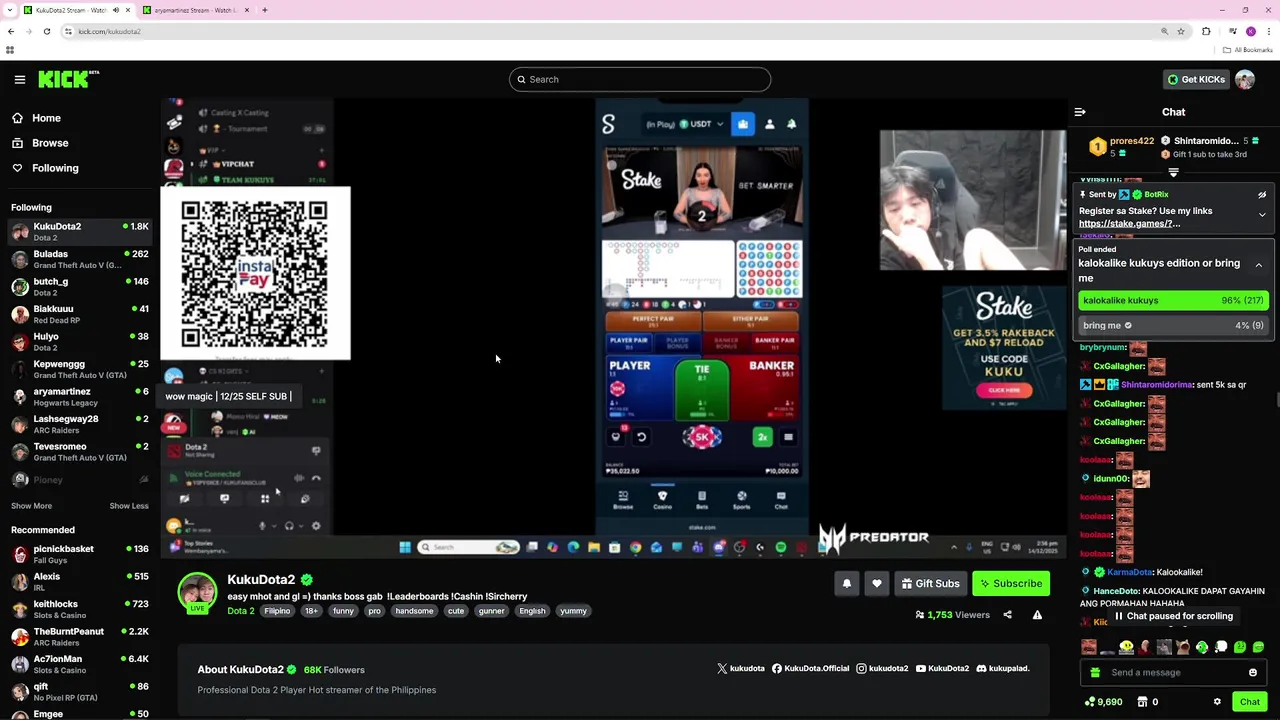Click Show Less in Following list

(x=129, y=506)
